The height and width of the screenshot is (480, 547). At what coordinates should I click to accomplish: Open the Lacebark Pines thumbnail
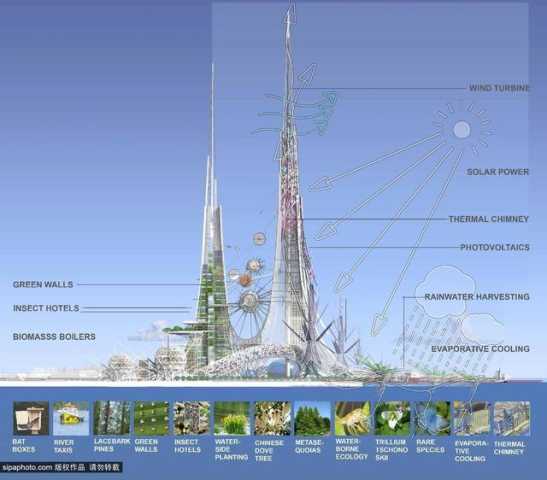pos(112,418)
